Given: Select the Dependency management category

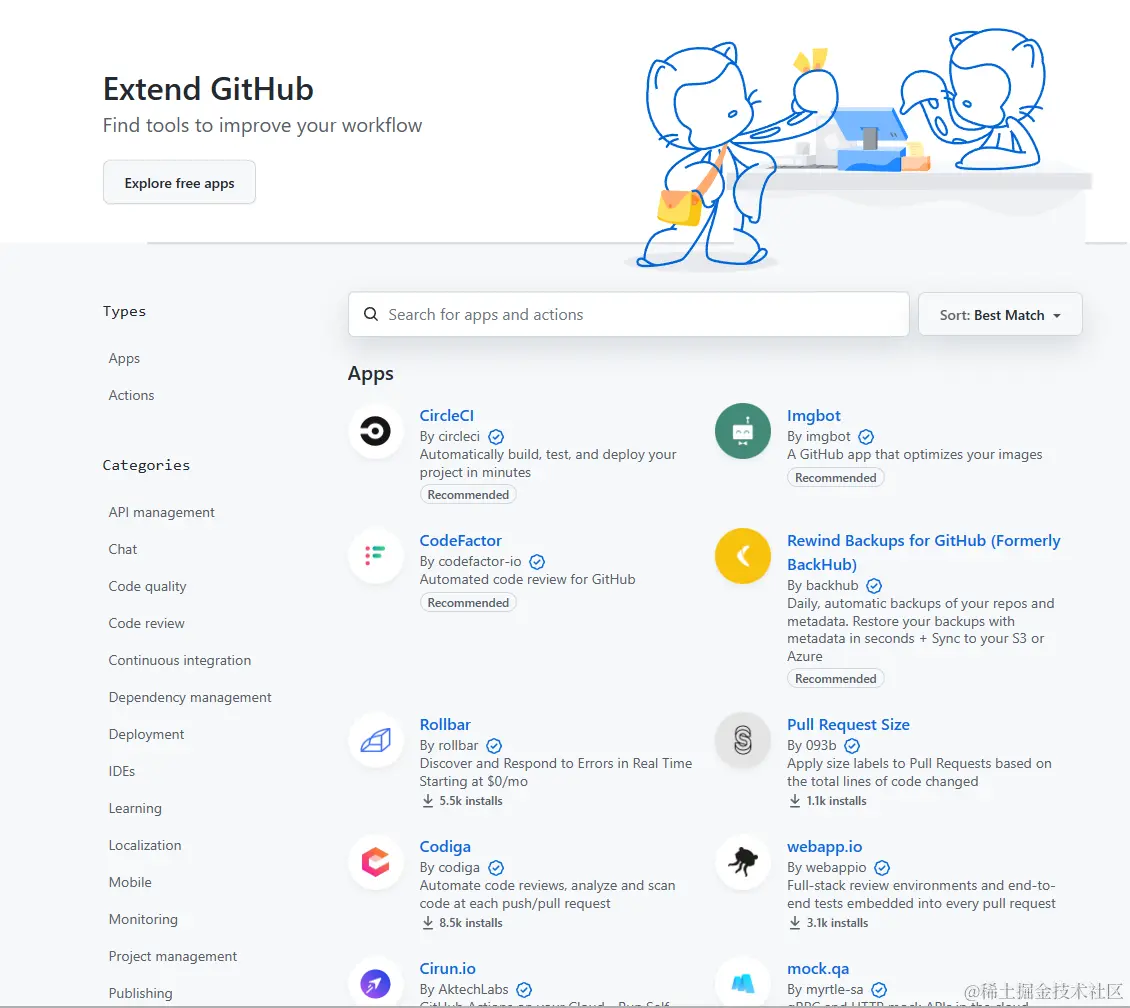Looking at the screenshot, I should point(190,697).
